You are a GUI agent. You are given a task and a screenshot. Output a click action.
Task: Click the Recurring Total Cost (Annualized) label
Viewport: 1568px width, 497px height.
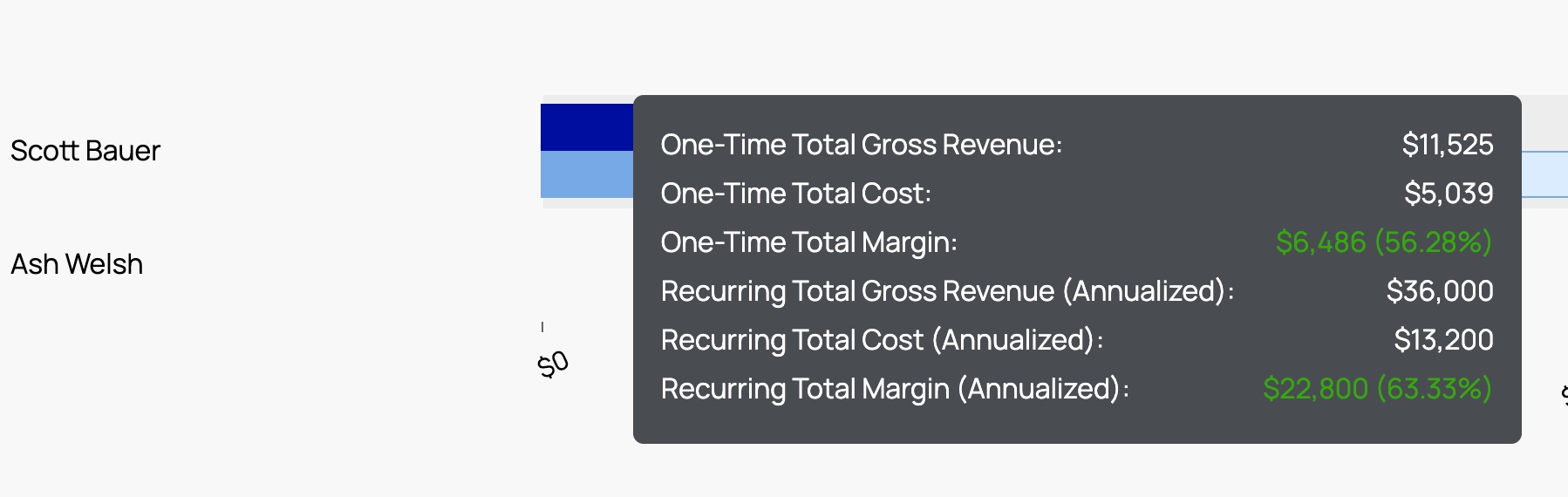point(882,340)
